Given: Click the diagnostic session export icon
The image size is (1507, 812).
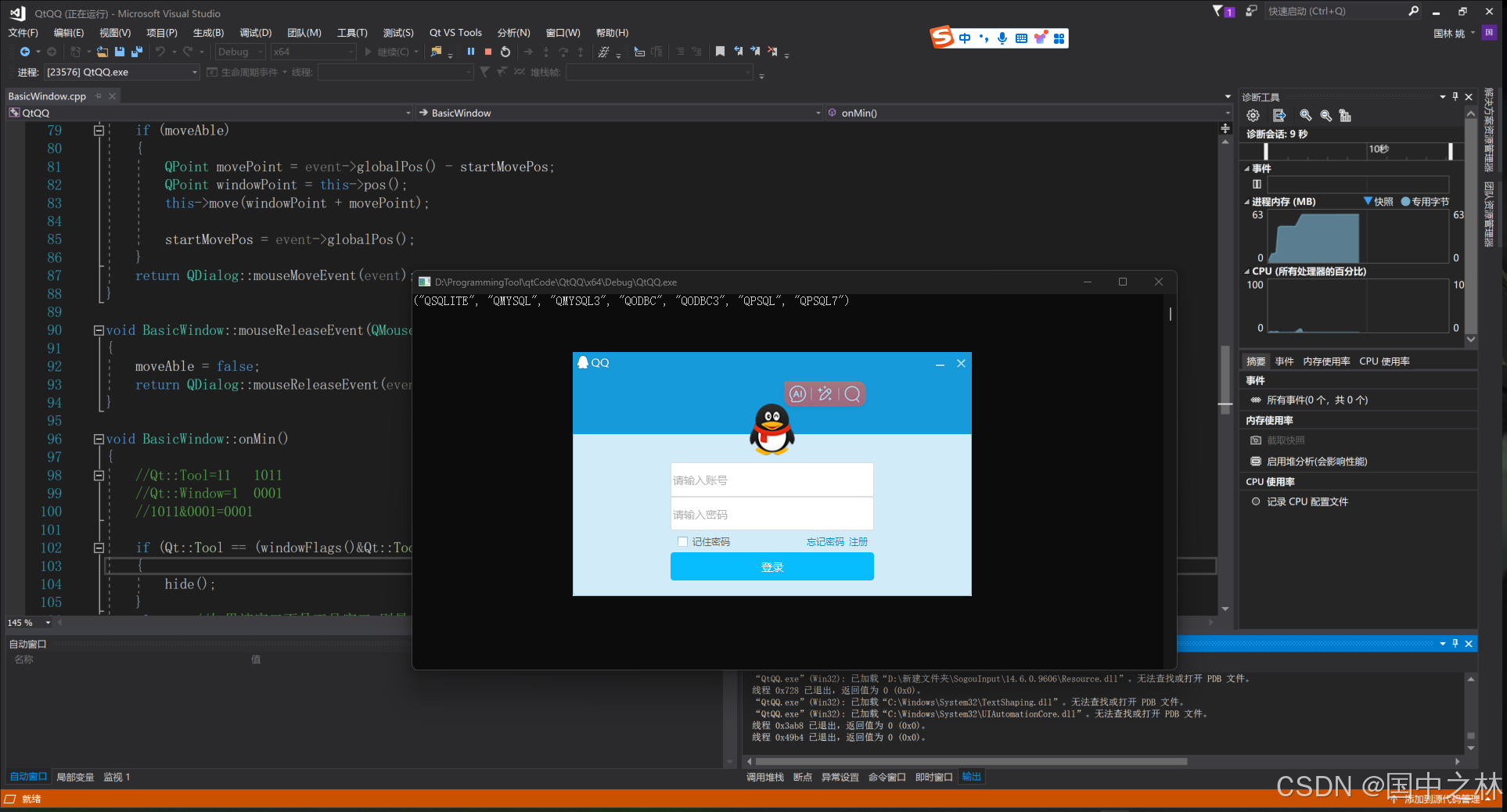Looking at the screenshot, I should pos(1279,115).
